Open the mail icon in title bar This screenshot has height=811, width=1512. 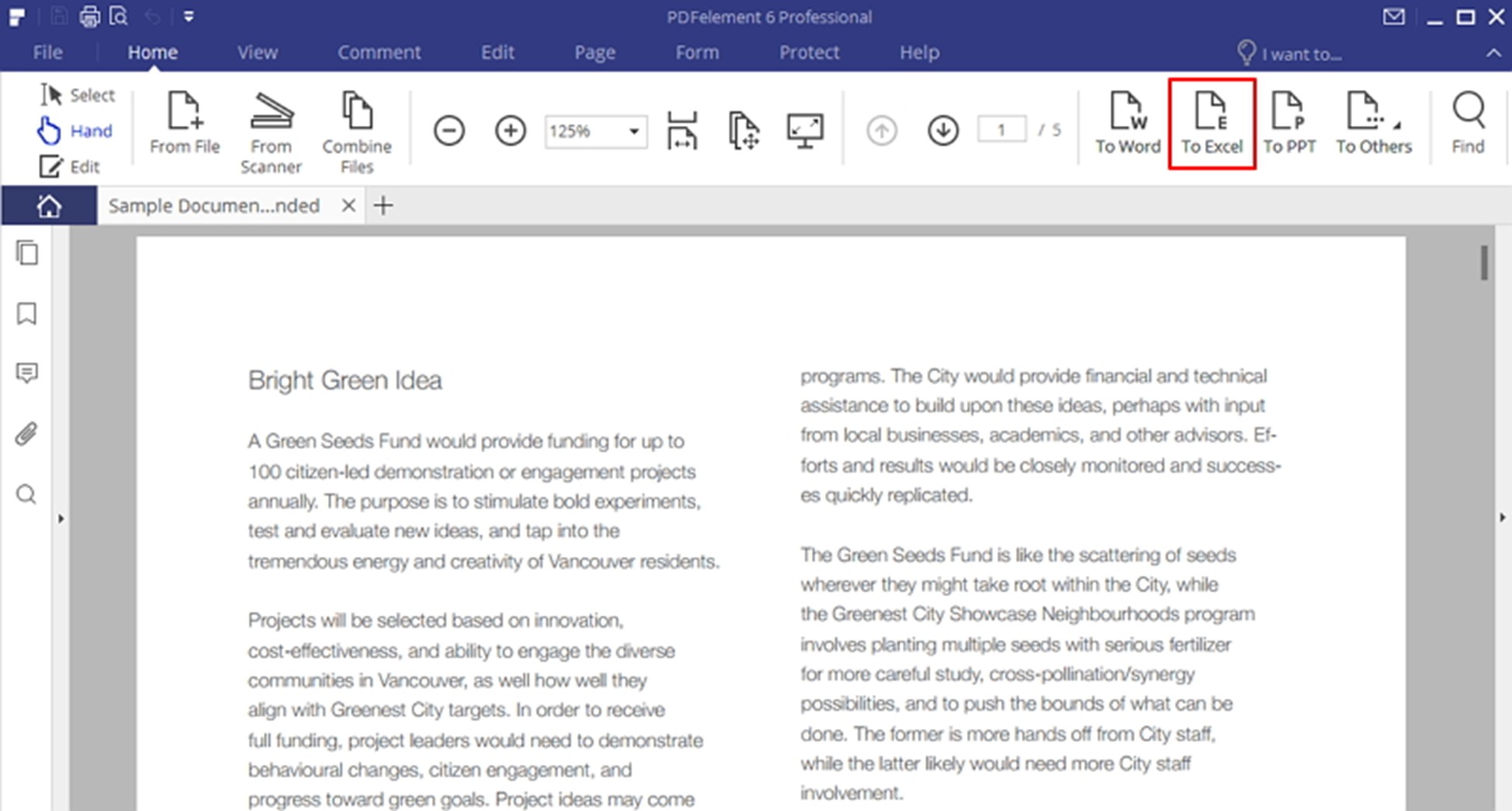tap(1393, 16)
